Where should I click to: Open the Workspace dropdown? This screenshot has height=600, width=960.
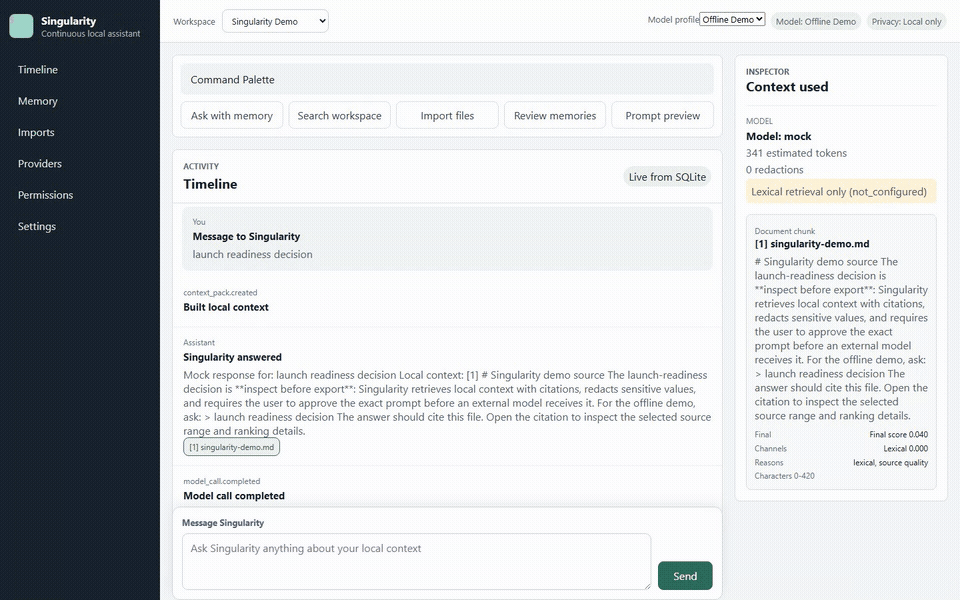(x=275, y=21)
